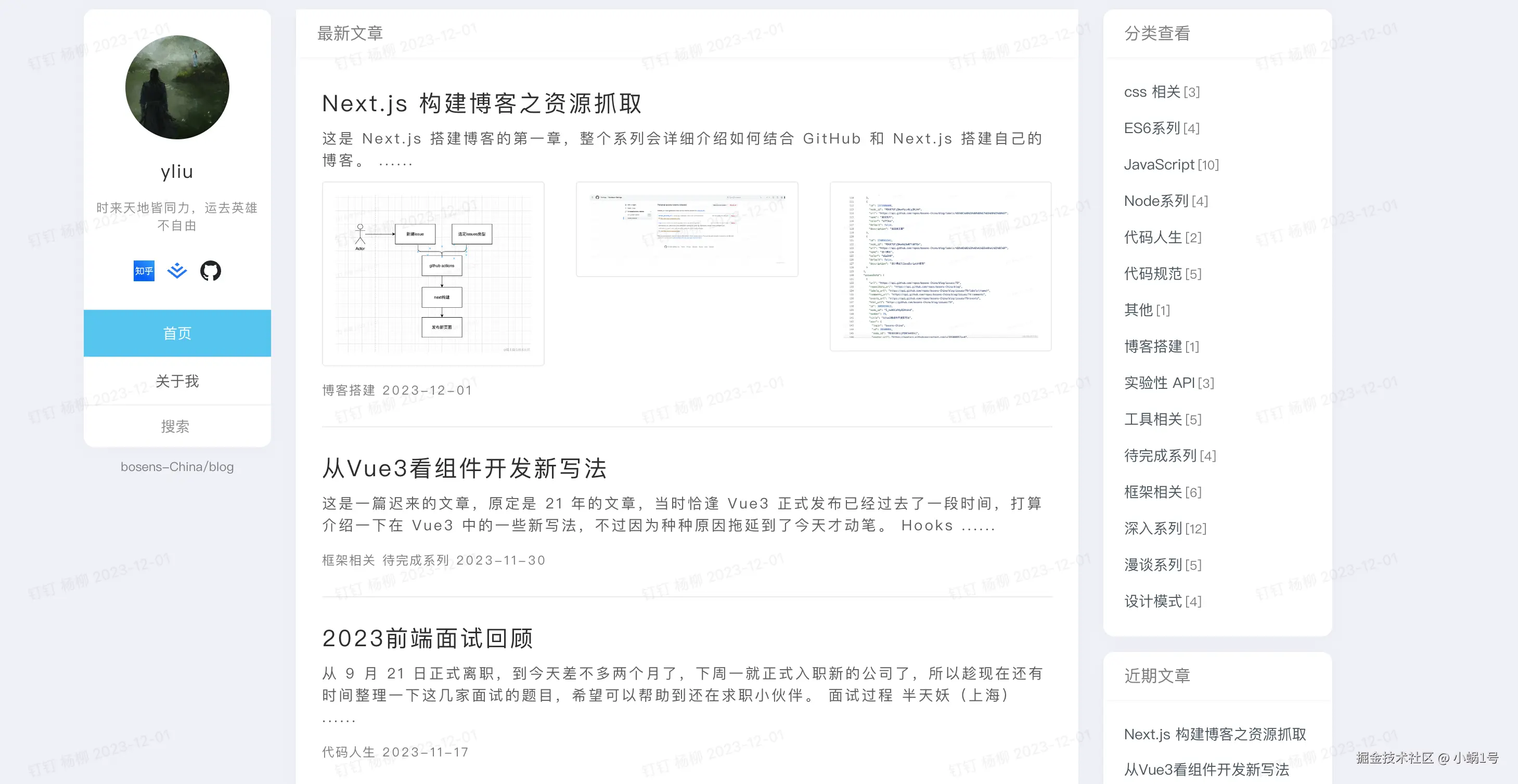Click the Zhihu (知乎) social icon

[144, 271]
